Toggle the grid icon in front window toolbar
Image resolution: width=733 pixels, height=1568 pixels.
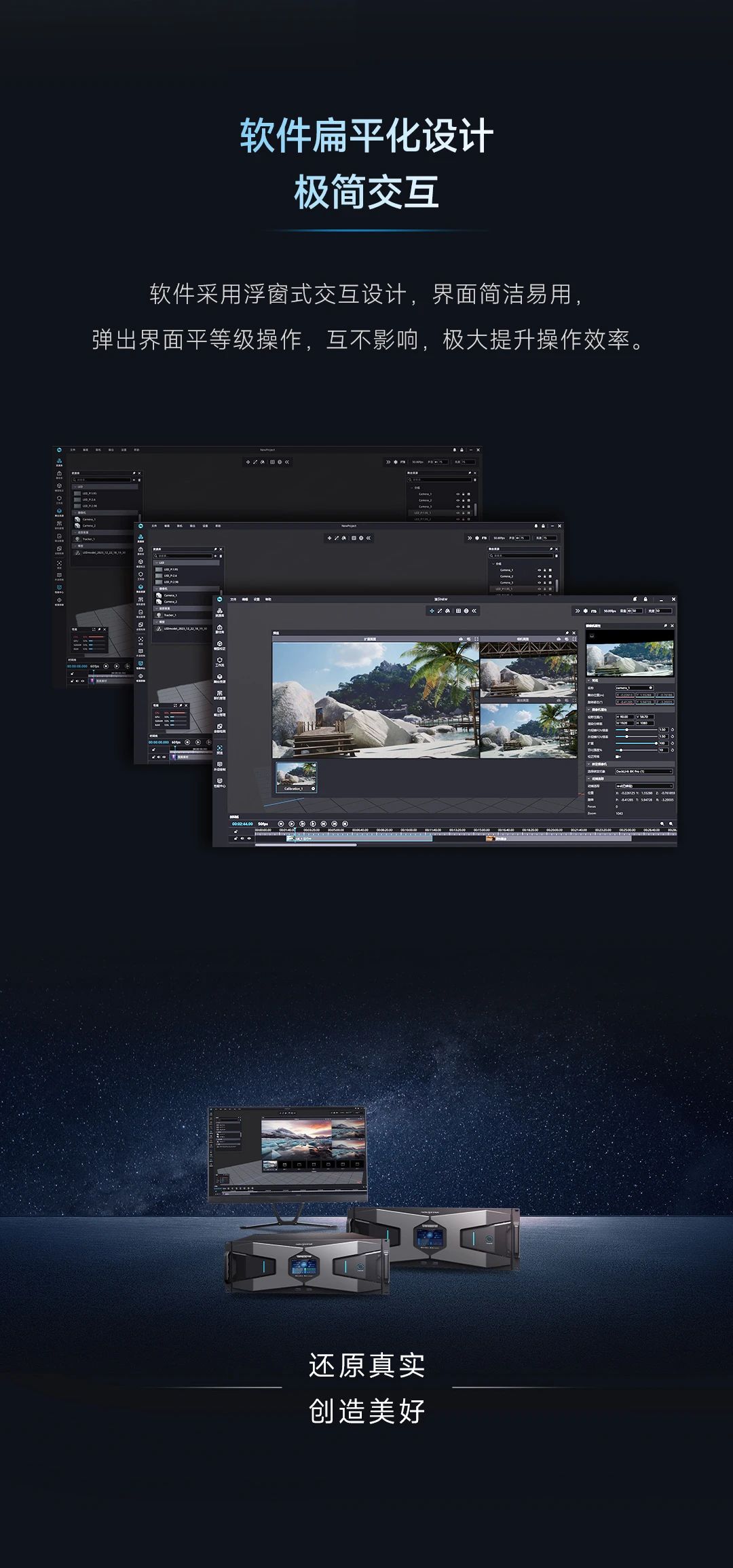coord(458,611)
